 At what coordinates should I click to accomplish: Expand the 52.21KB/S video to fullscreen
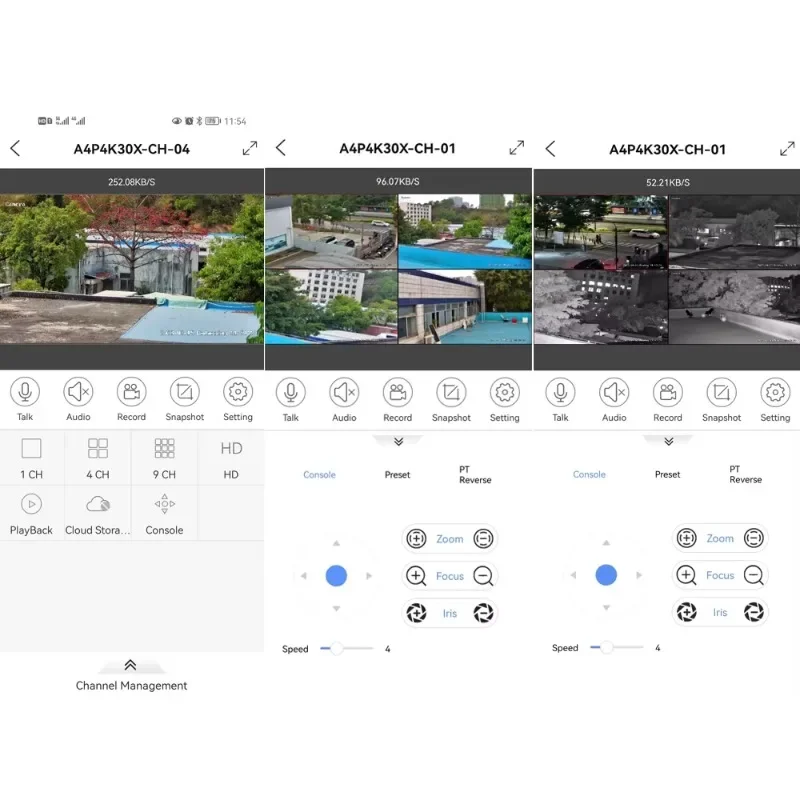tap(787, 149)
